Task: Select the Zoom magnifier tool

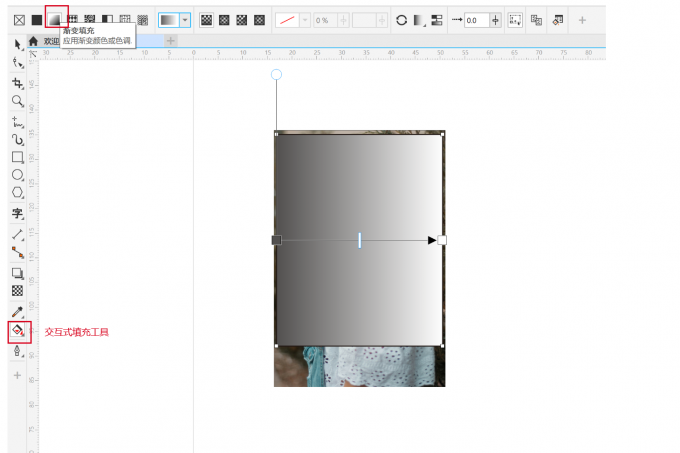Action: click(17, 101)
